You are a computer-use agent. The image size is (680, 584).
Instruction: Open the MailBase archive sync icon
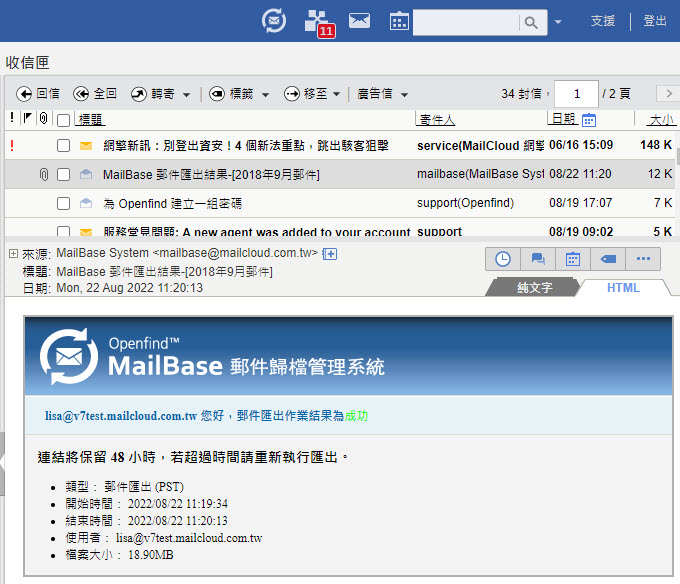point(274,21)
